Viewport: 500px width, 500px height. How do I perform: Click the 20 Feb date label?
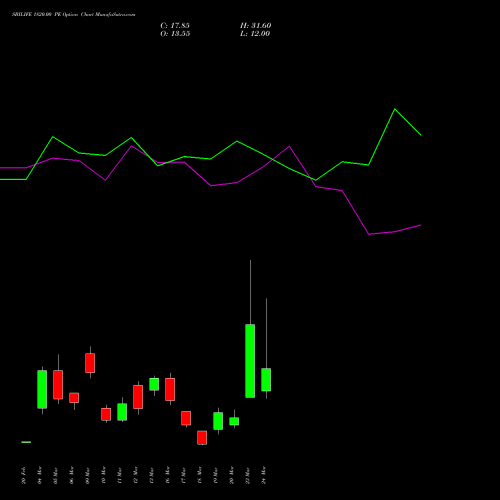coord(23,475)
